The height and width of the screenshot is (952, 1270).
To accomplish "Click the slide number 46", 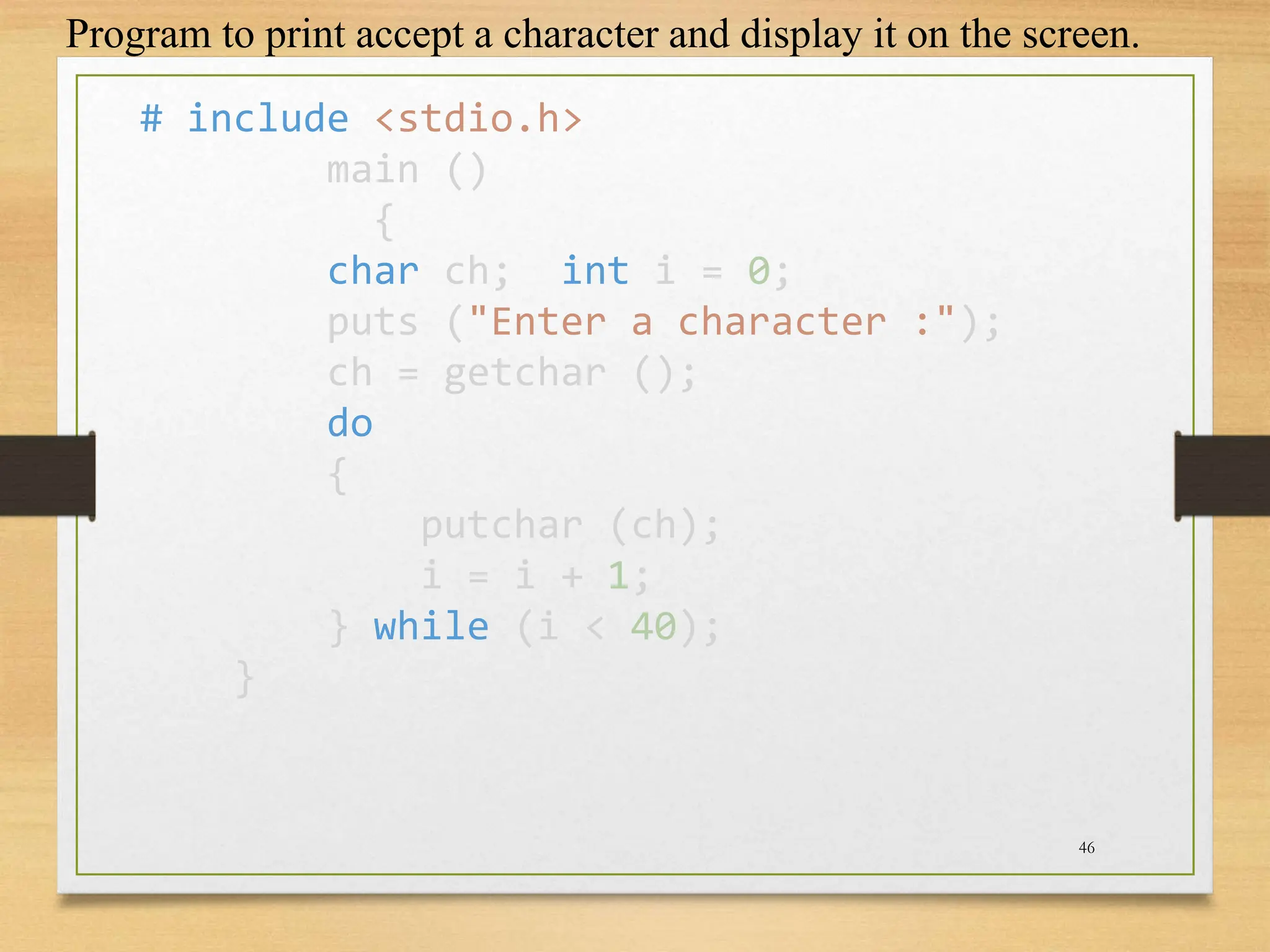I will (x=1086, y=847).
